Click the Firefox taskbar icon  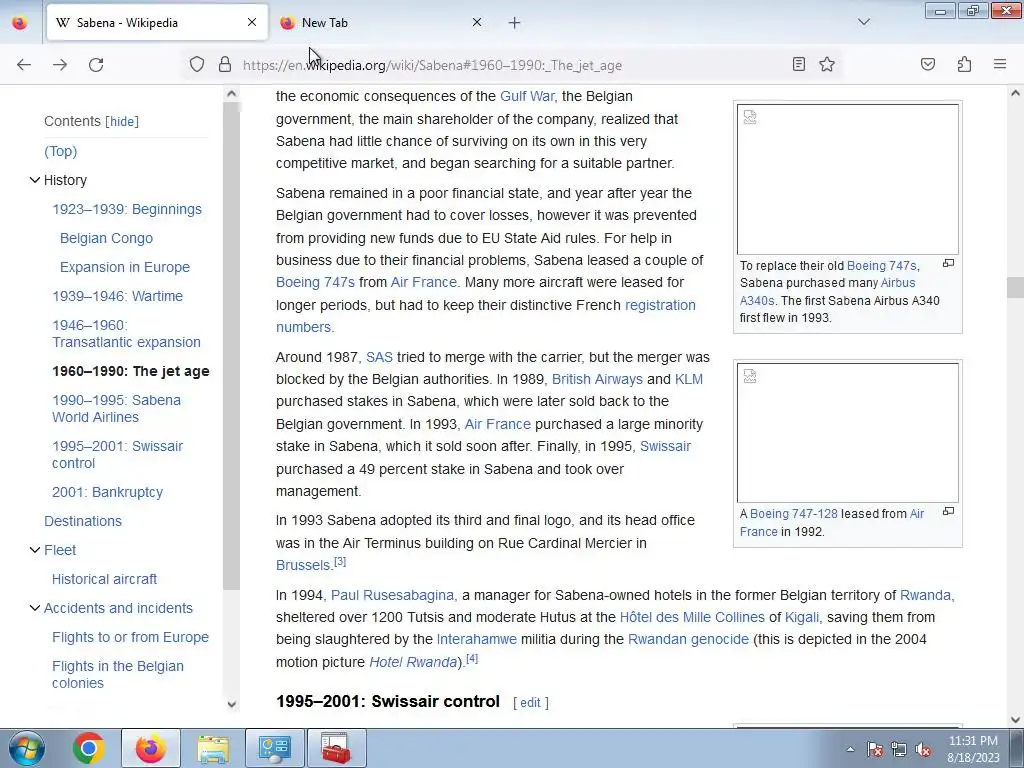pyautogui.click(x=150, y=748)
